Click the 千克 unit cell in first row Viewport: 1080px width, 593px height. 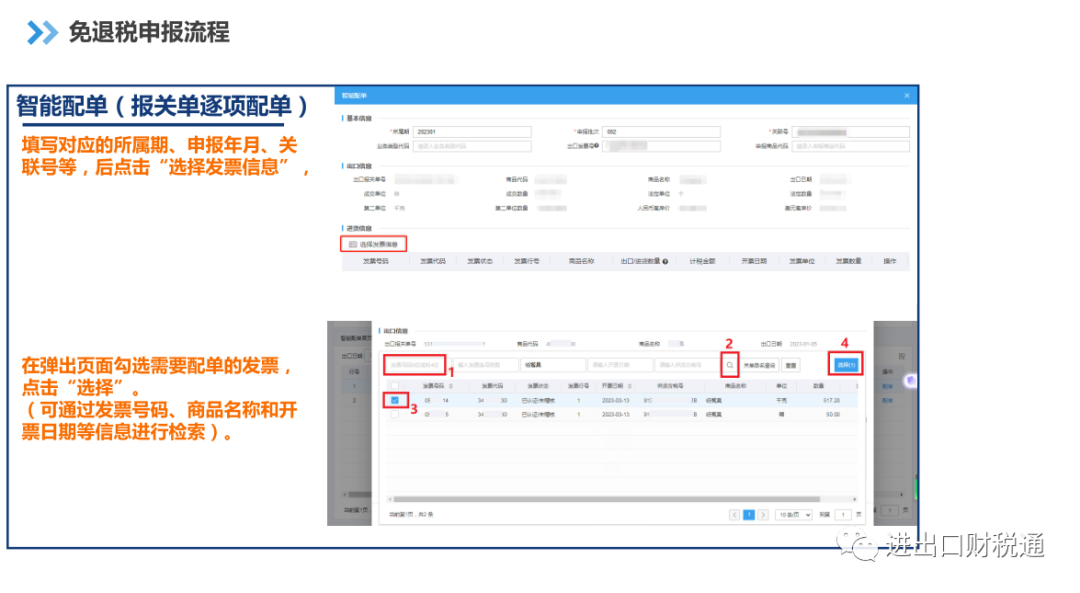point(782,400)
